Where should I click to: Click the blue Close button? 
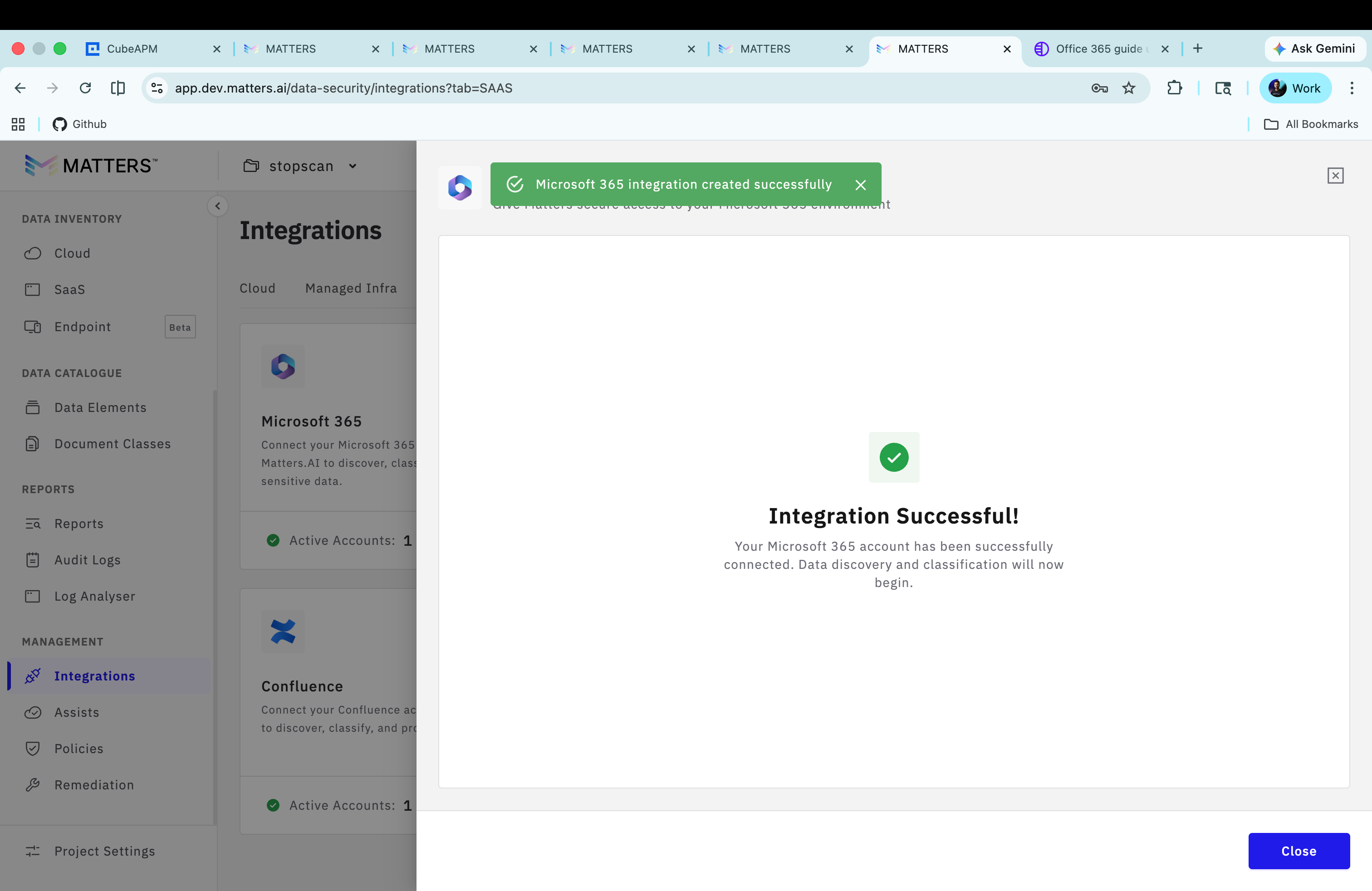click(1299, 851)
